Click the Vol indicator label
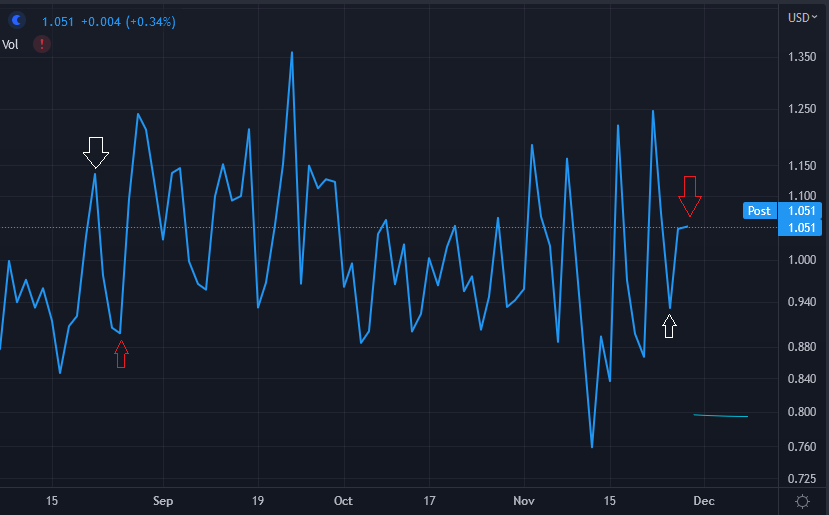Image resolution: width=829 pixels, height=515 pixels. point(10,44)
